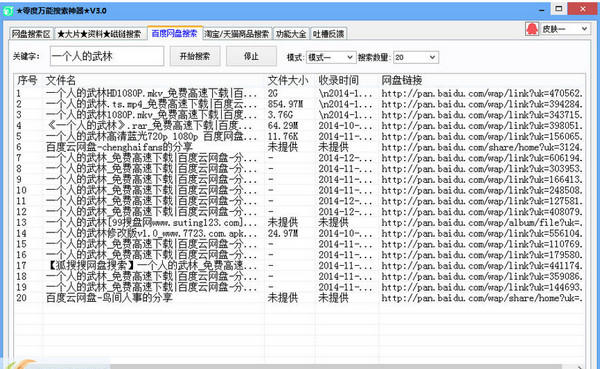Click the red QQ bell icon
The height and width of the screenshot is (369, 600).
tap(532, 29)
